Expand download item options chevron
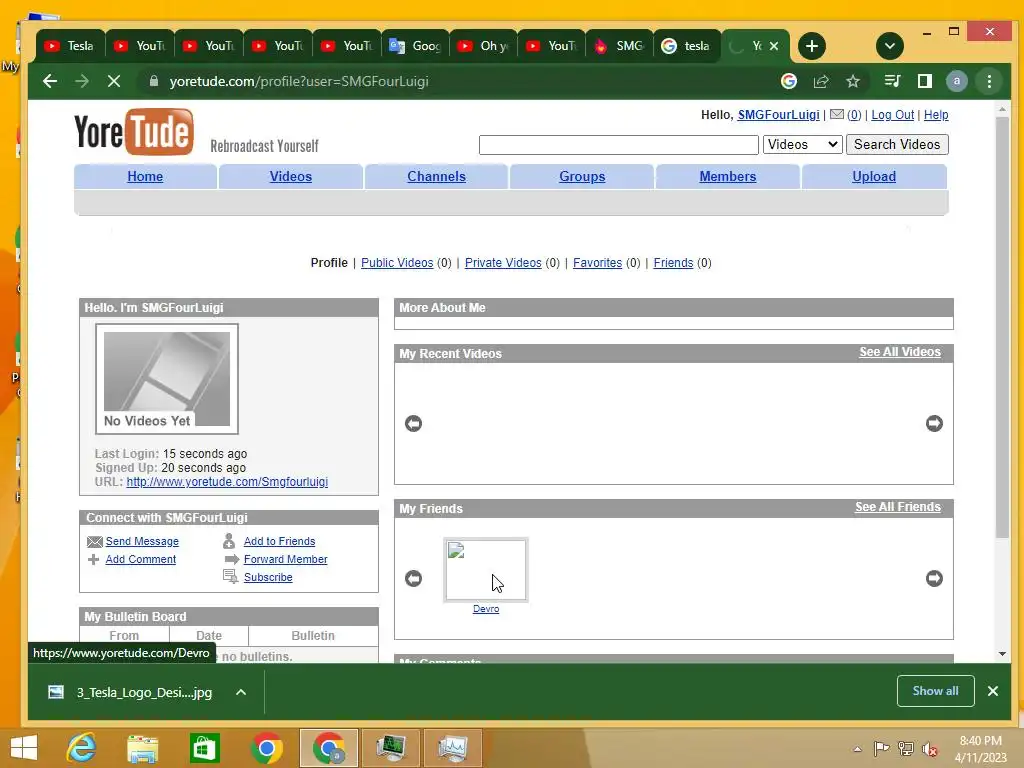1024x768 pixels. [241, 692]
